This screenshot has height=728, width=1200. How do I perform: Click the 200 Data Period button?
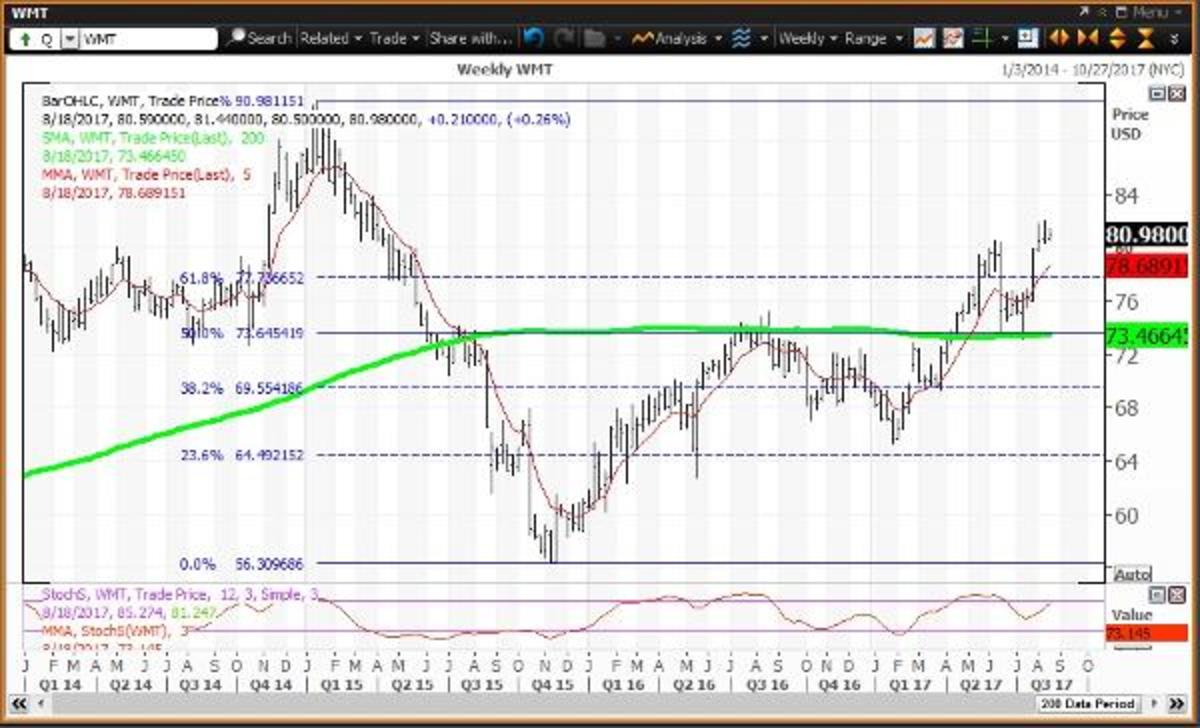coord(1088,704)
